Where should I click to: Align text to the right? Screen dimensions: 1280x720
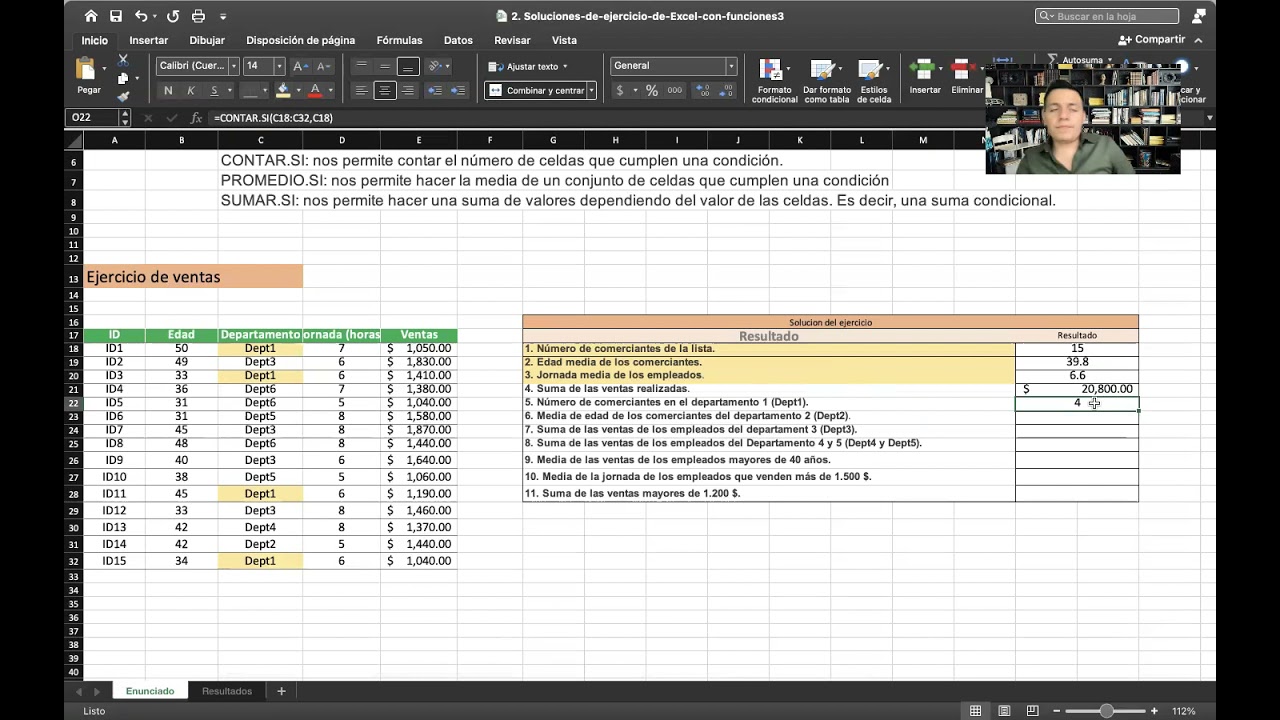(407, 90)
